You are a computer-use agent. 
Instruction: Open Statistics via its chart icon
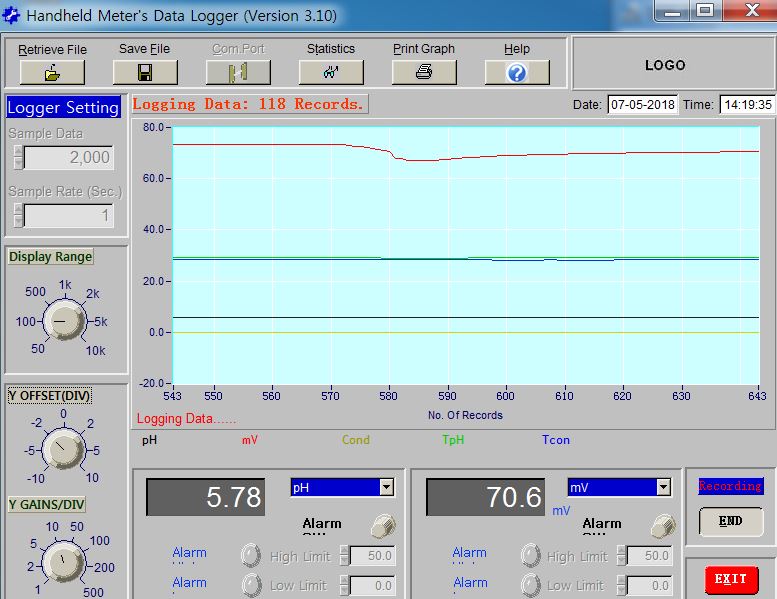(x=331, y=73)
